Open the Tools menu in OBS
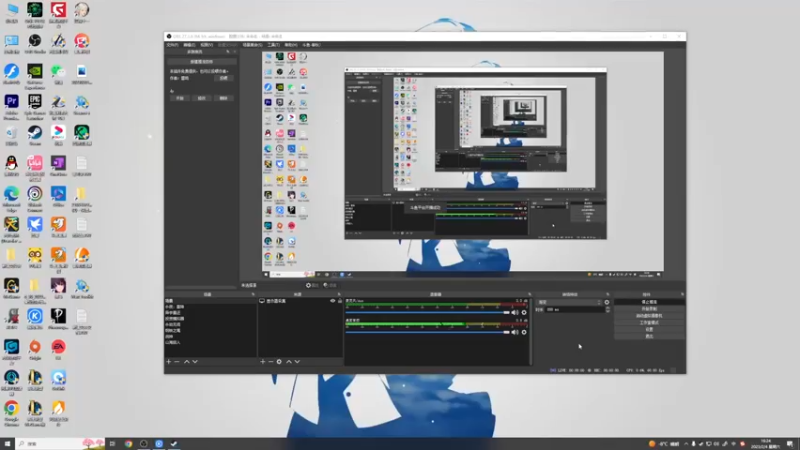 click(x=273, y=45)
